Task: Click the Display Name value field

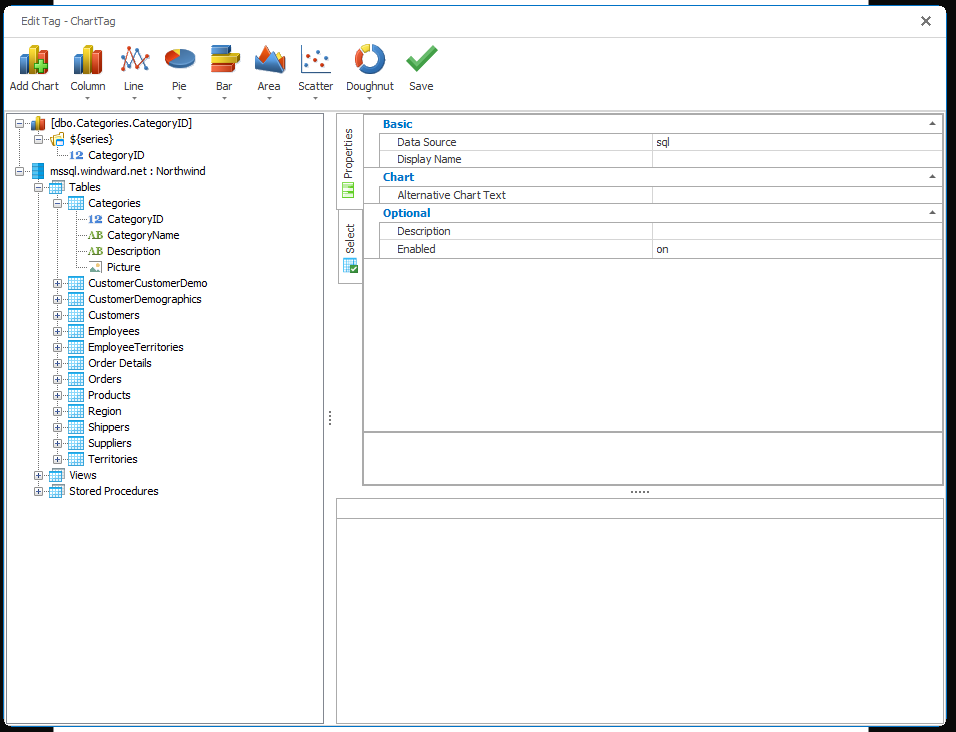Action: pyautogui.click(x=797, y=159)
